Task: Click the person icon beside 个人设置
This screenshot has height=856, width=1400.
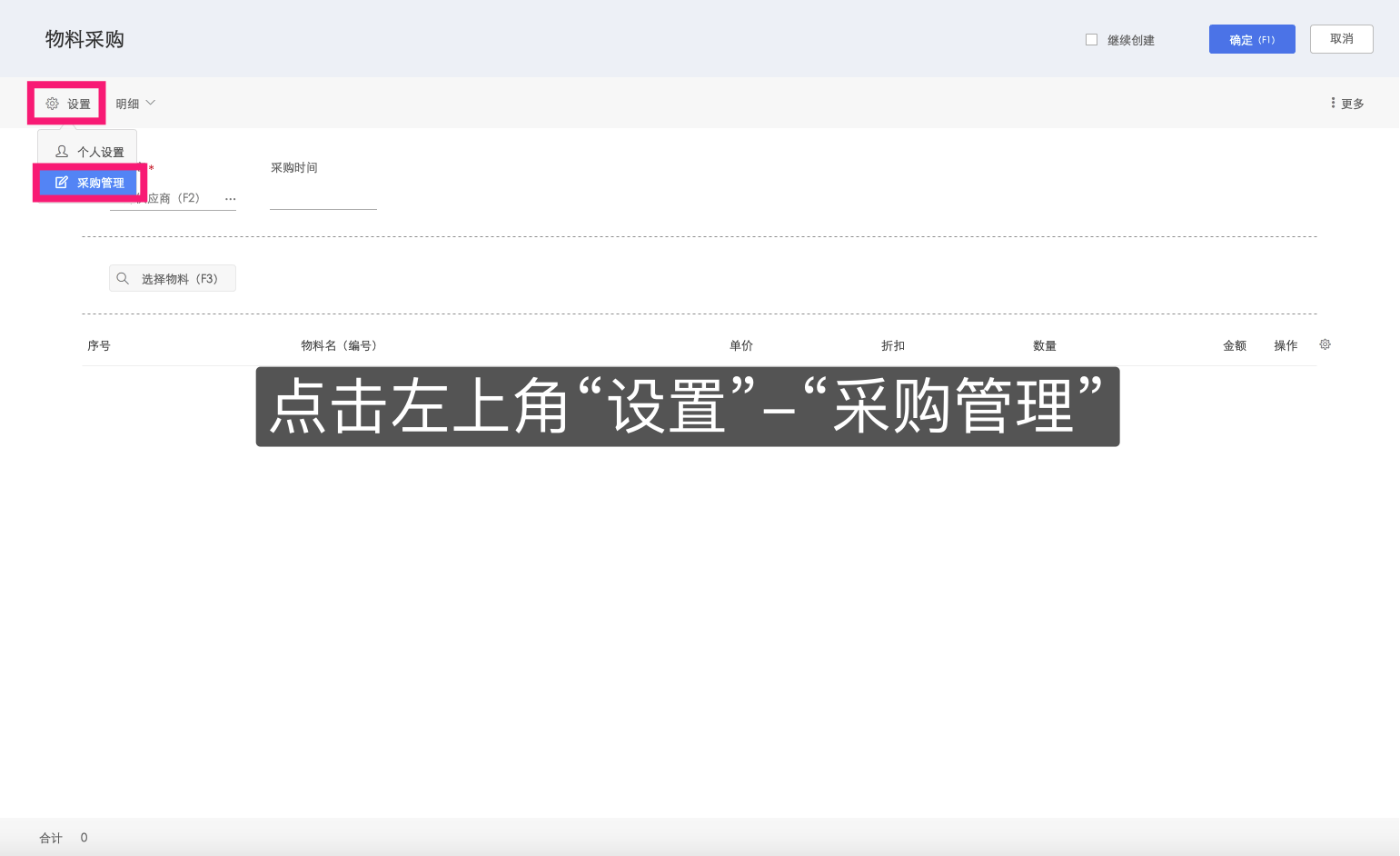Action: click(x=61, y=150)
